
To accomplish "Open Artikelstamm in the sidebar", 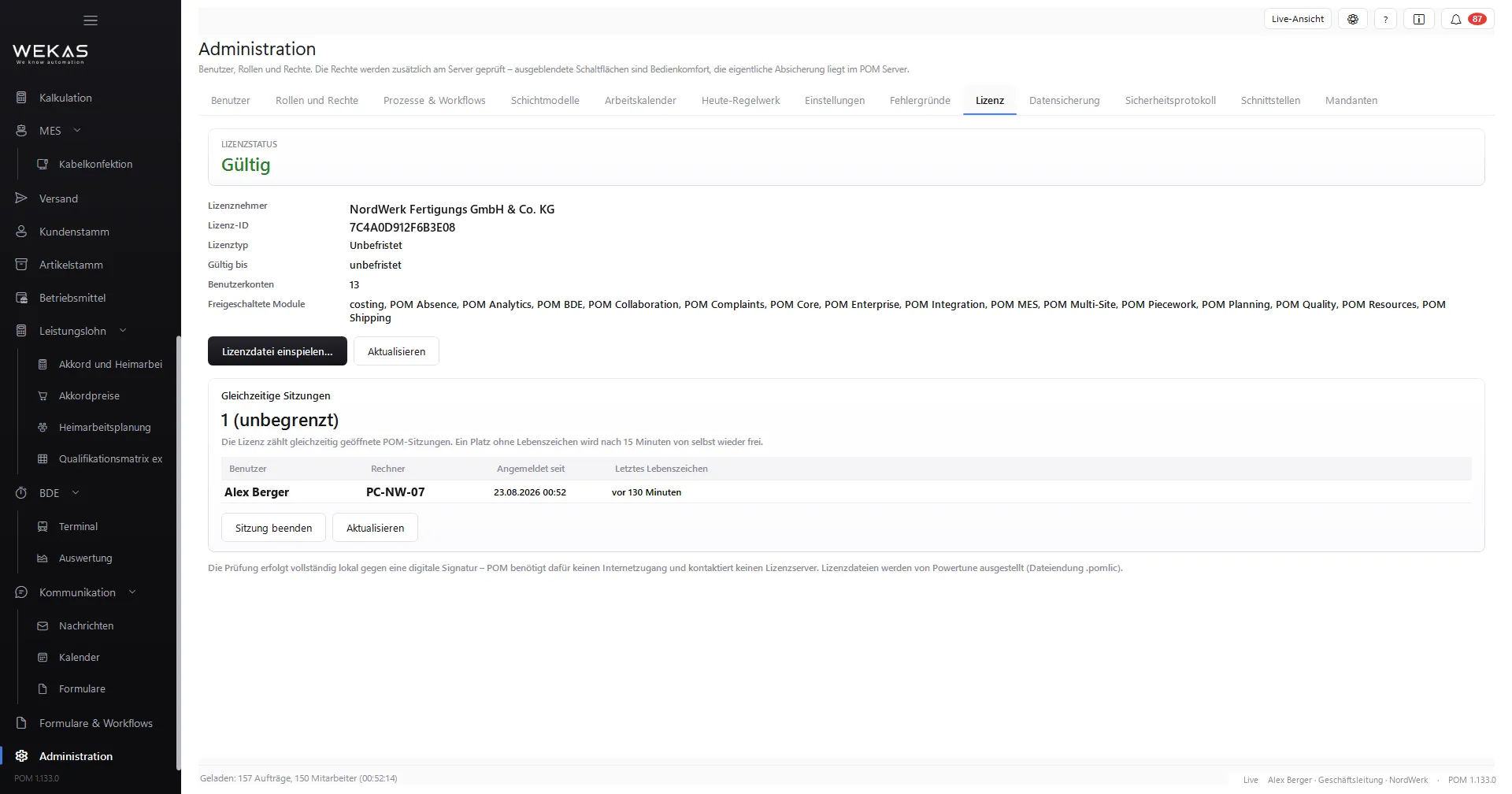I will pos(71,265).
